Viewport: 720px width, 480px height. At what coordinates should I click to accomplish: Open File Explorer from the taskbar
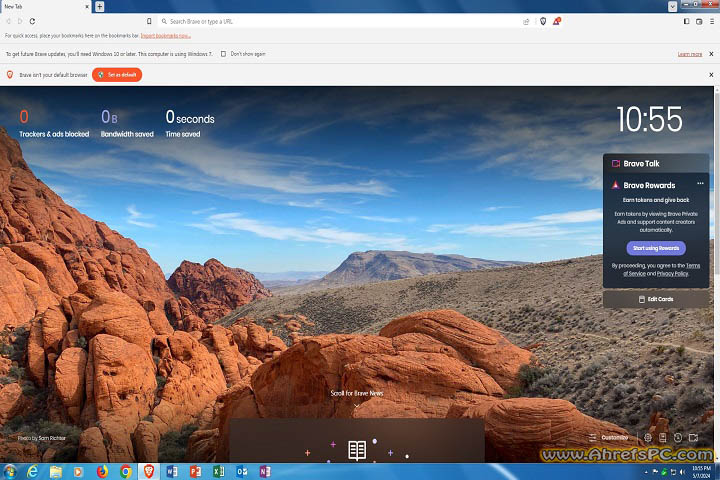[56, 472]
